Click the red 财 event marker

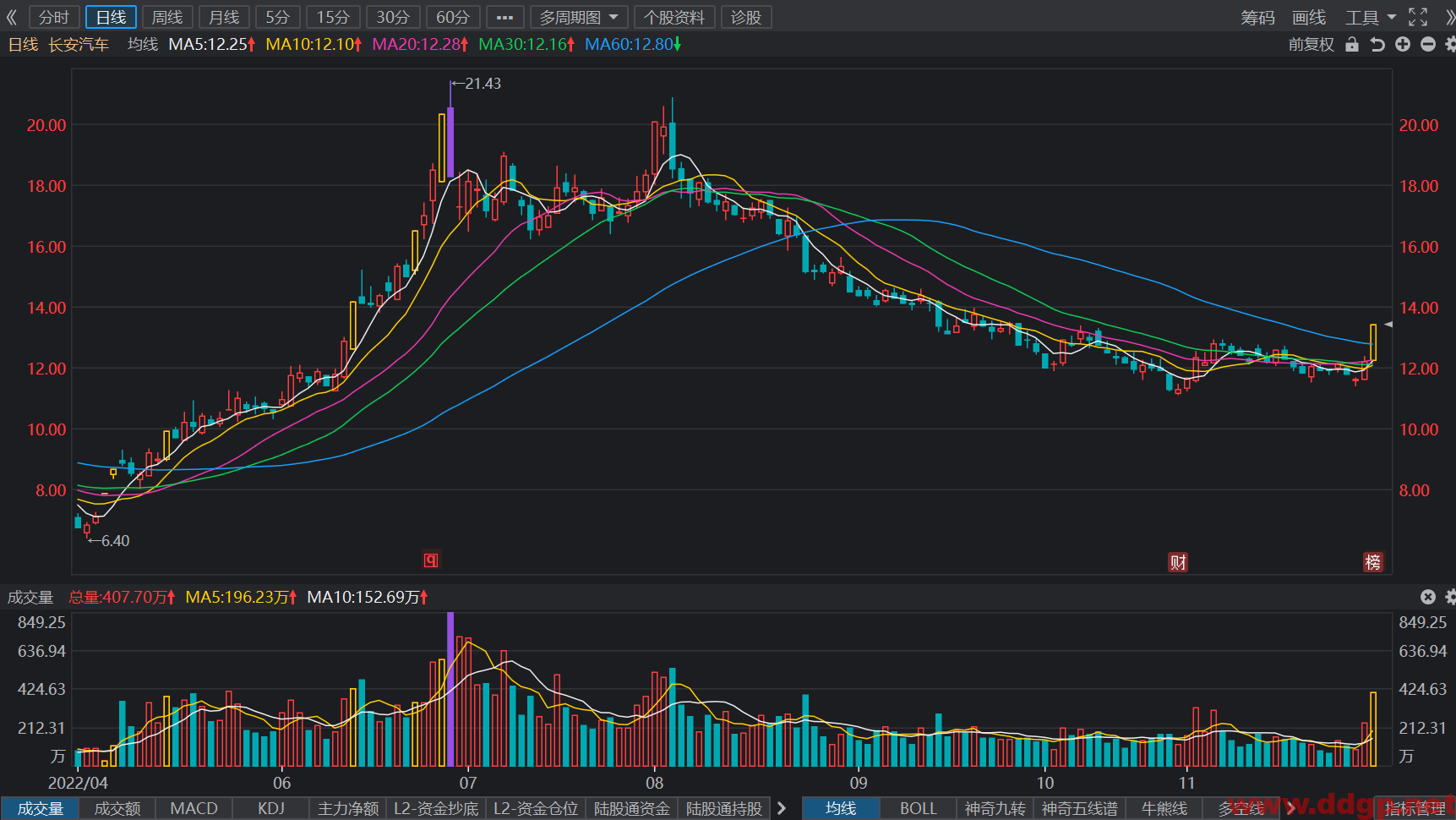click(1178, 562)
